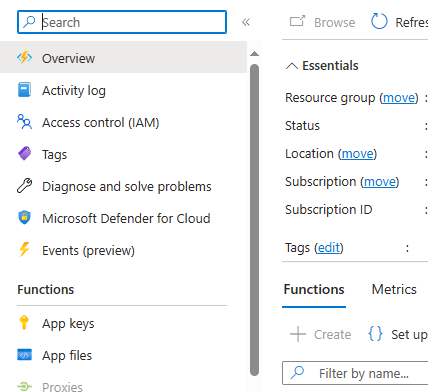Open Events (preview) lightning icon
Viewport: 428px width, 392px height.
(x=24, y=250)
